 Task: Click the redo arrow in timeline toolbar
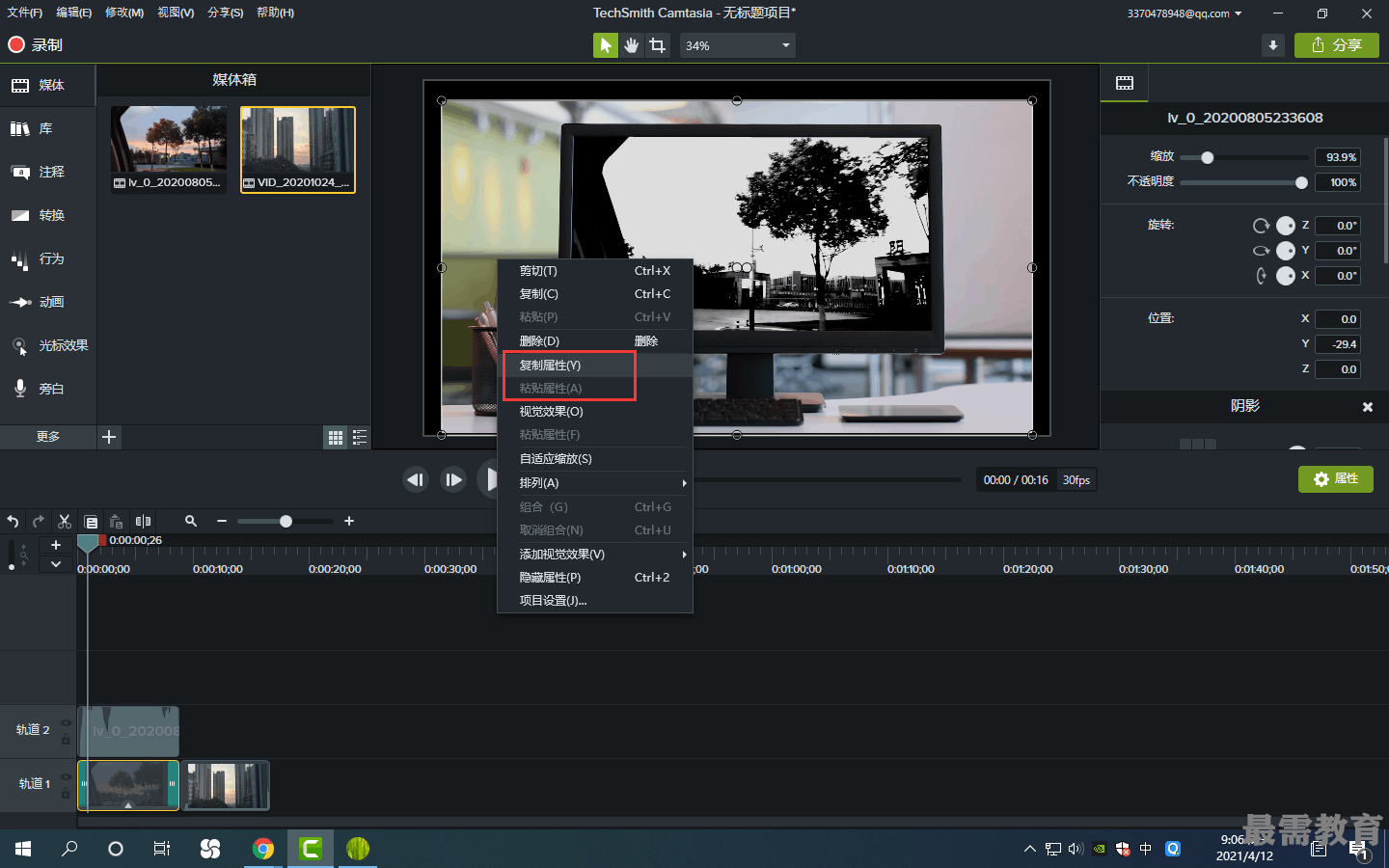coord(39,521)
